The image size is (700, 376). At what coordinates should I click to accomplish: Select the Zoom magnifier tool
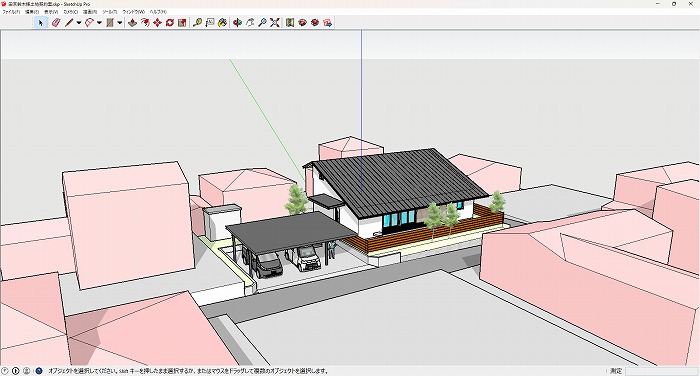click(x=262, y=23)
